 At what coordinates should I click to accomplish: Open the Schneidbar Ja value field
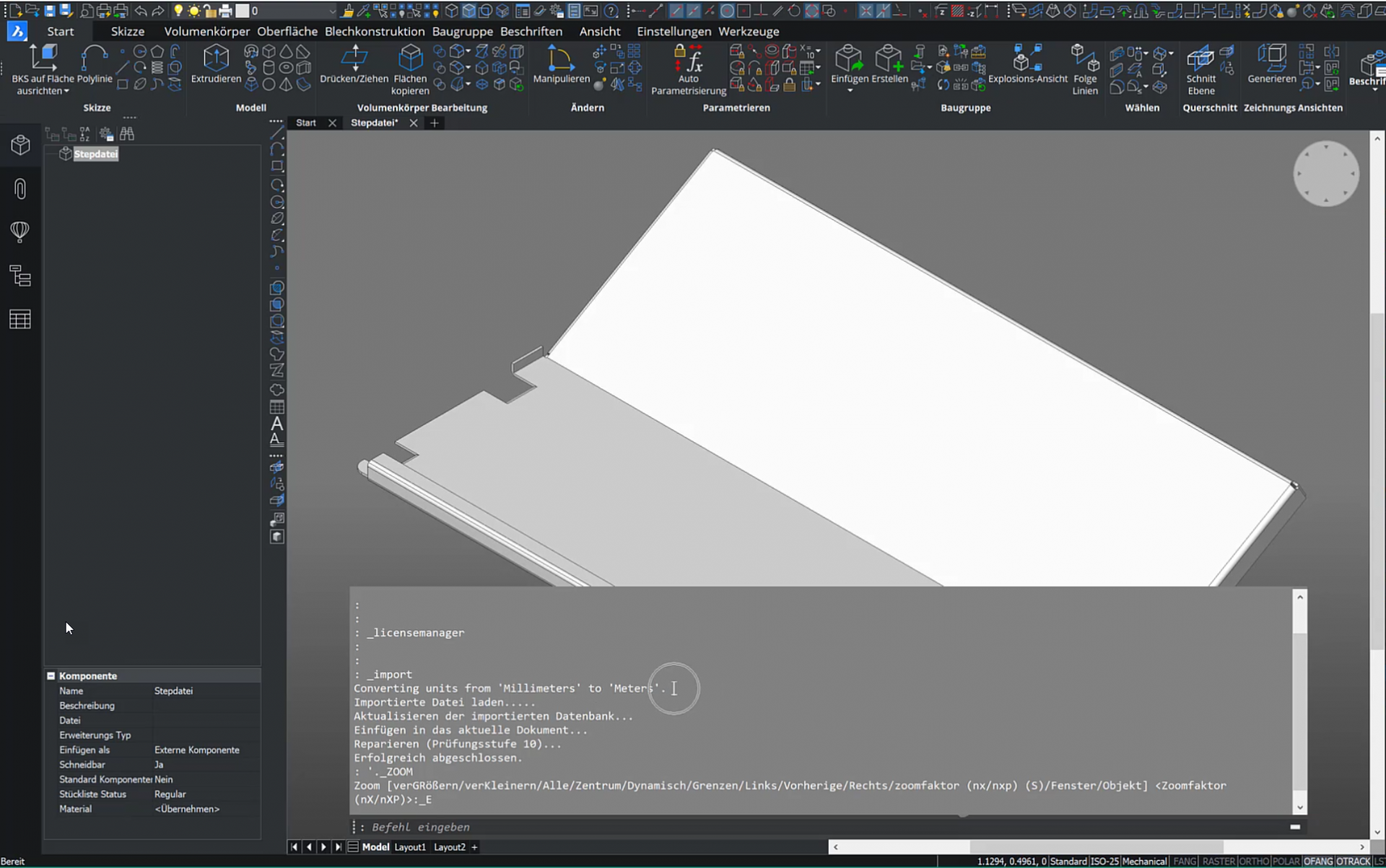206,765
